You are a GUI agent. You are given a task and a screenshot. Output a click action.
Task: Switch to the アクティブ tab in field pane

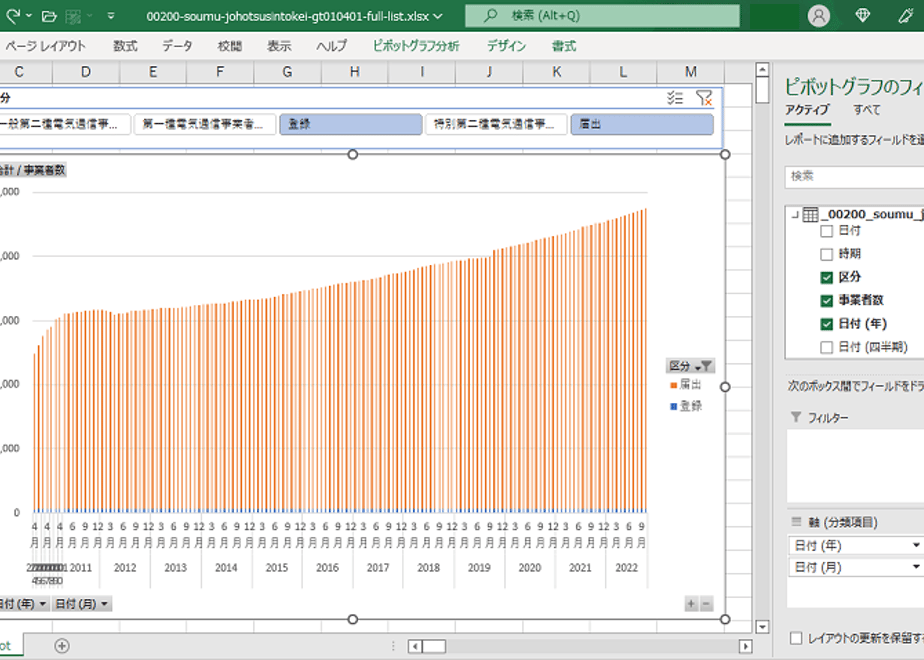(807, 110)
